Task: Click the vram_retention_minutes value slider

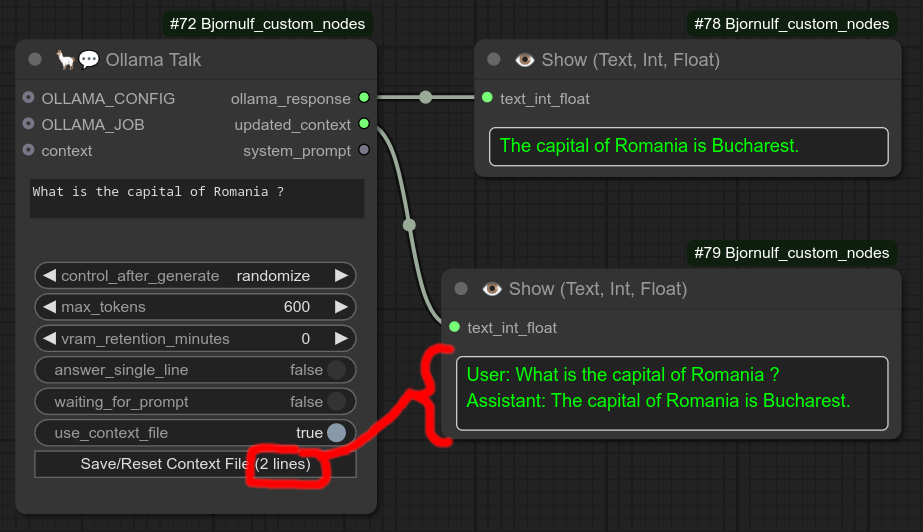Action: point(196,339)
